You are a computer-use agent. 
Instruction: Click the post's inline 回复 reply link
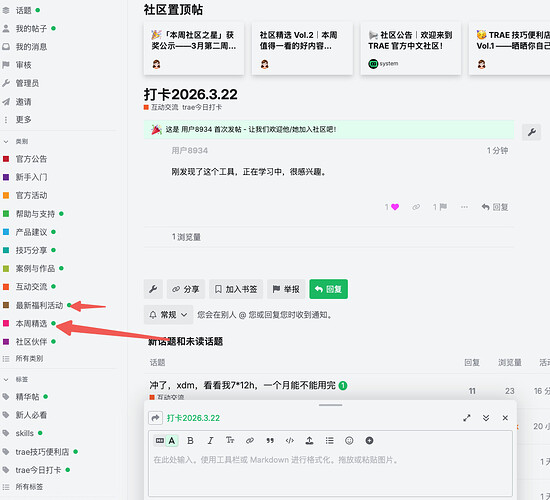click(495, 207)
